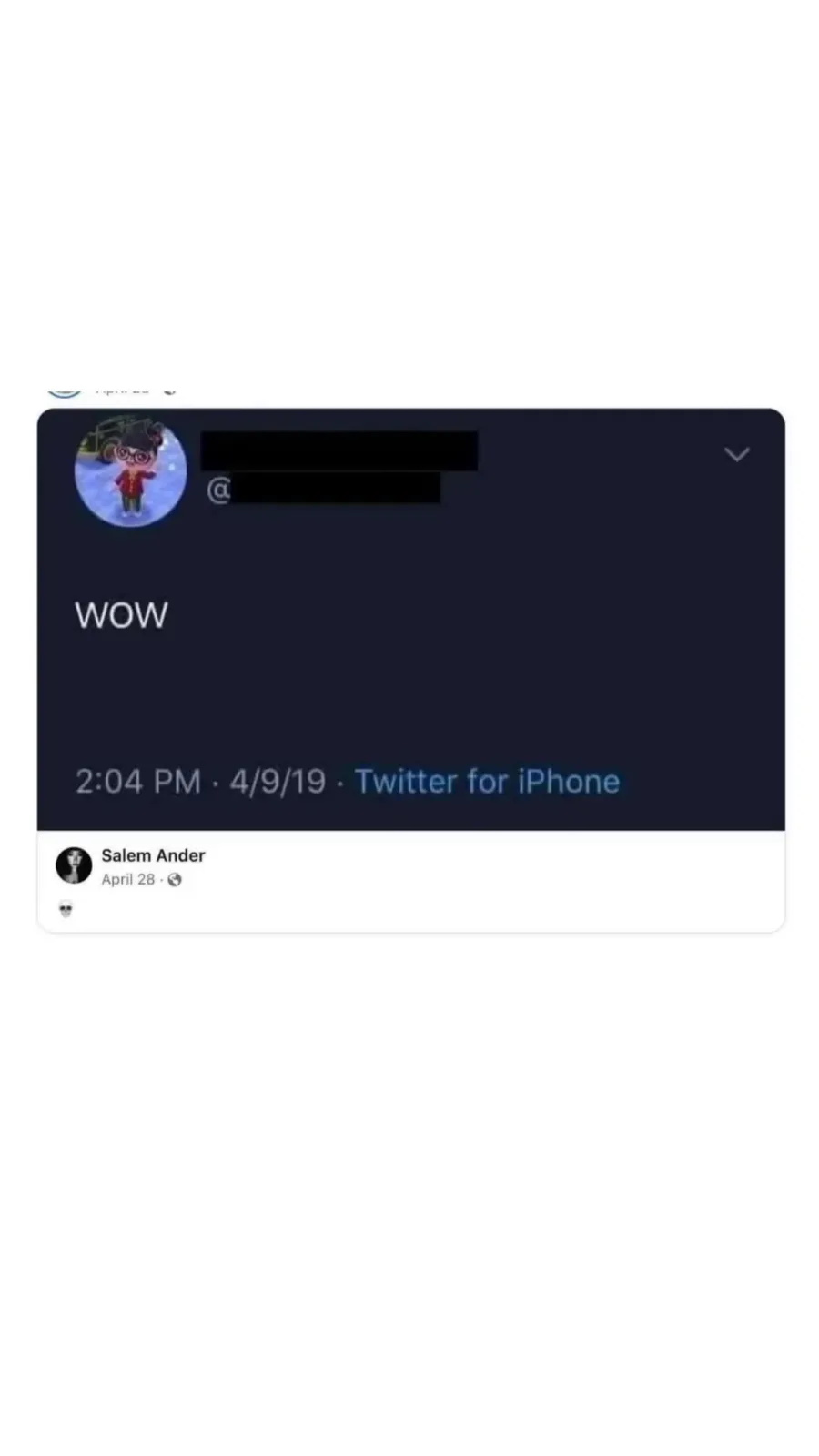819x1456 pixels.
Task: Open the shared dark tweet screenshot
Action: [410, 619]
